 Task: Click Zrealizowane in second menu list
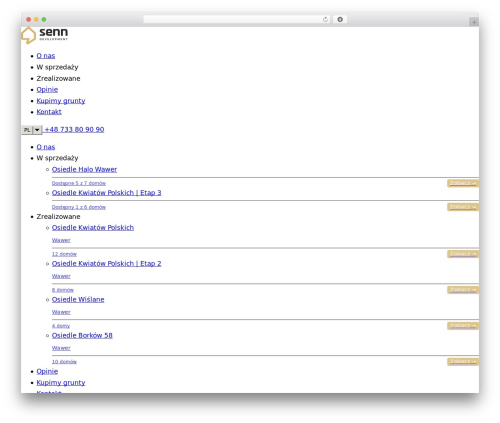pyautogui.click(x=58, y=216)
